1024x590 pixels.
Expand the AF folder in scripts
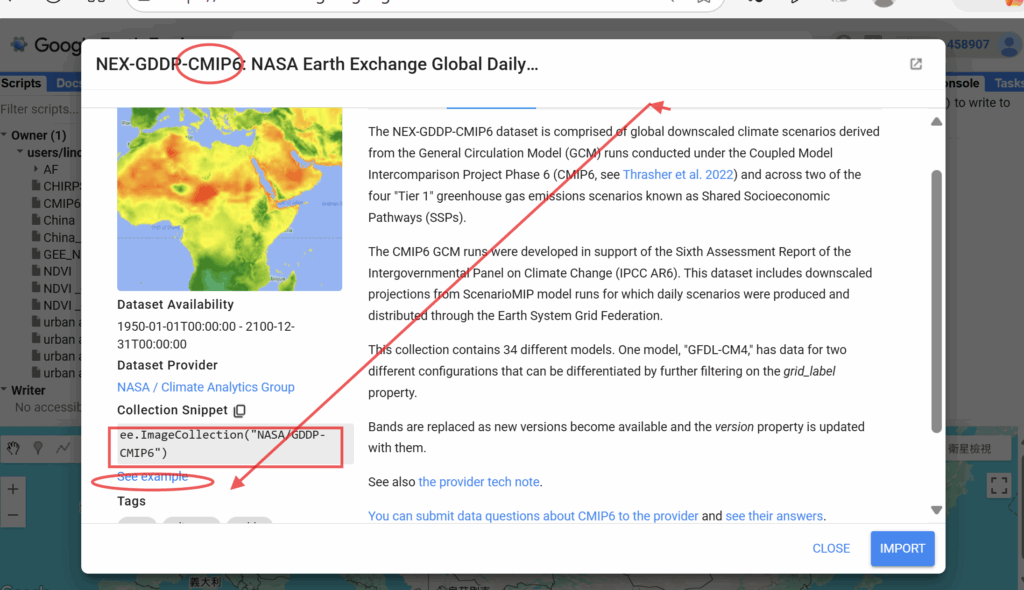tap(36, 170)
